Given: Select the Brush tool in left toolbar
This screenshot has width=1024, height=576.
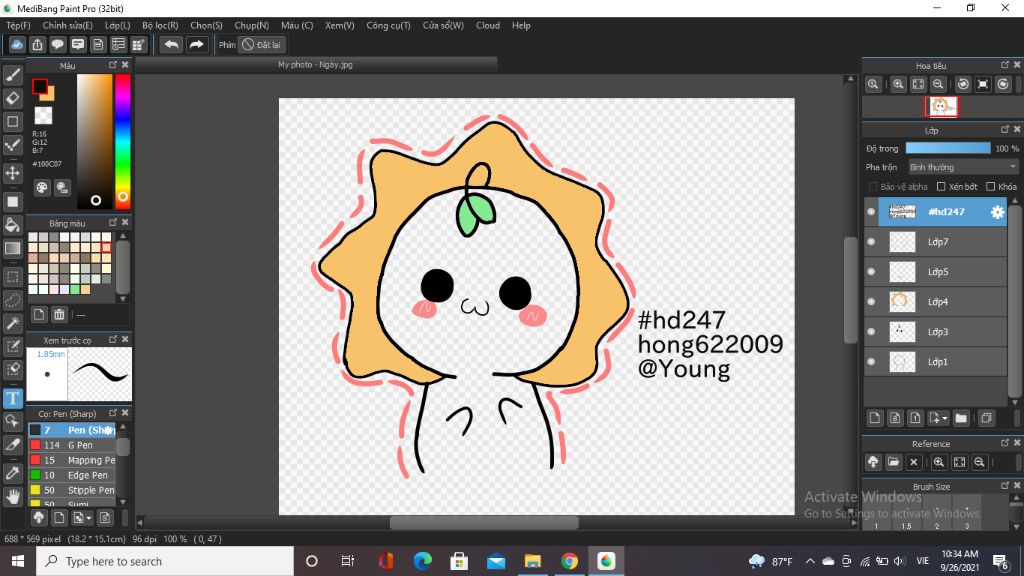Looking at the screenshot, I should click(12, 74).
